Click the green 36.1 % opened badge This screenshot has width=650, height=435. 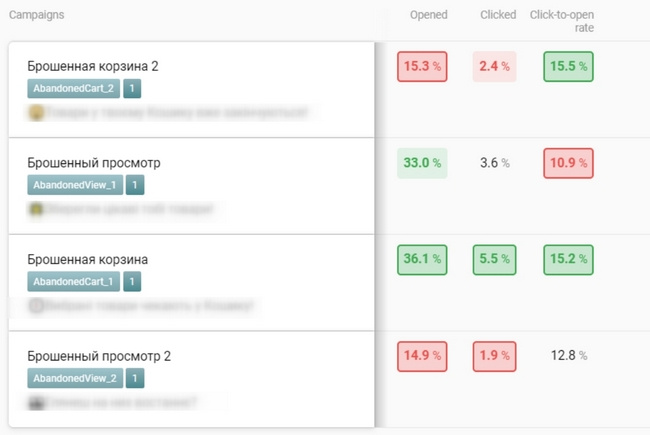tap(422, 260)
